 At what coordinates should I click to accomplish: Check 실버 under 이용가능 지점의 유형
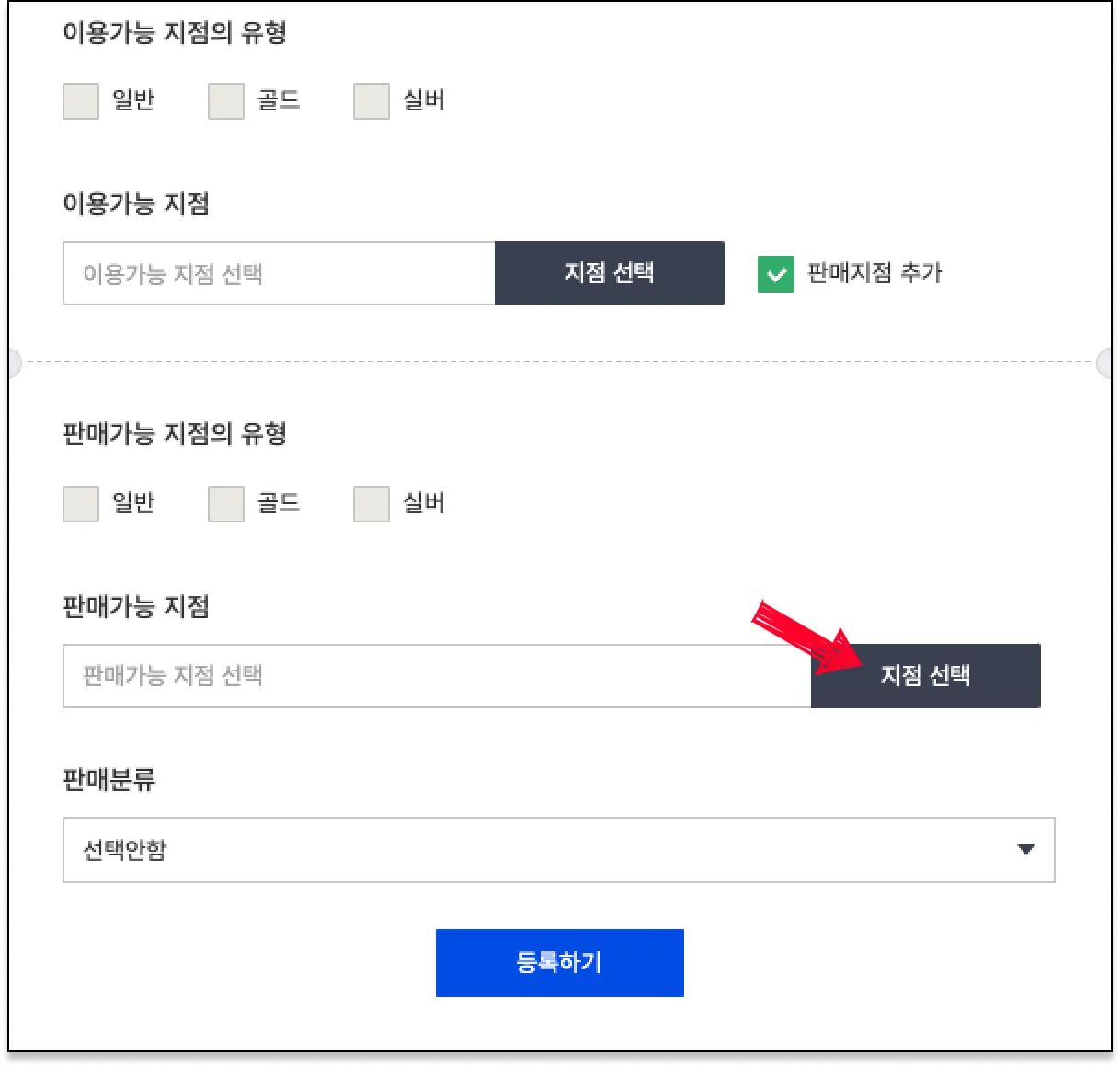tap(371, 101)
